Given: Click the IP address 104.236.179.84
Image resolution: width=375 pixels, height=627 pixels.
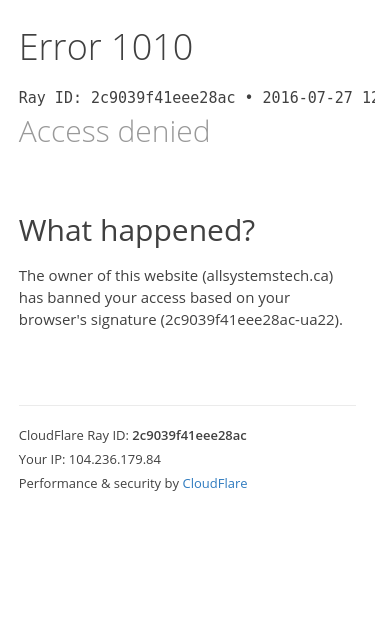Looking at the screenshot, I should coord(115,459).
